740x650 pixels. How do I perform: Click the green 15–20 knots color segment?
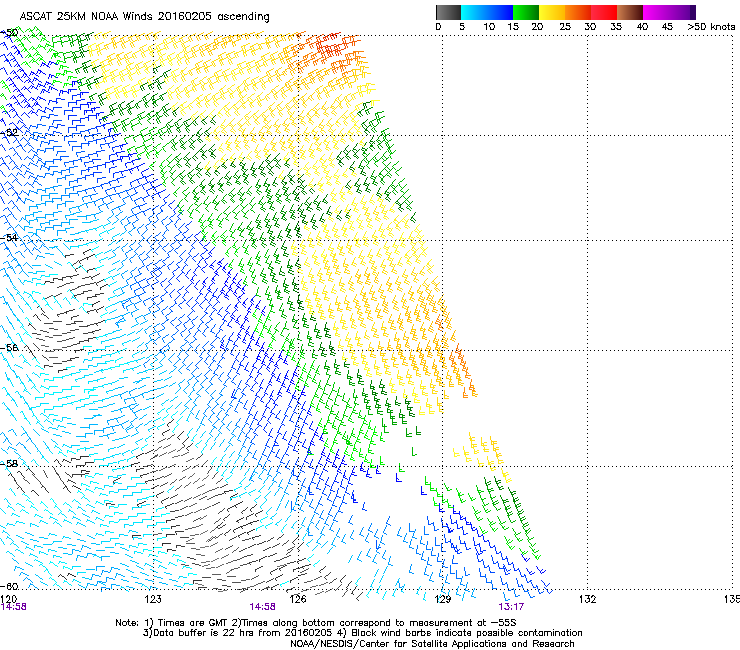526,12
